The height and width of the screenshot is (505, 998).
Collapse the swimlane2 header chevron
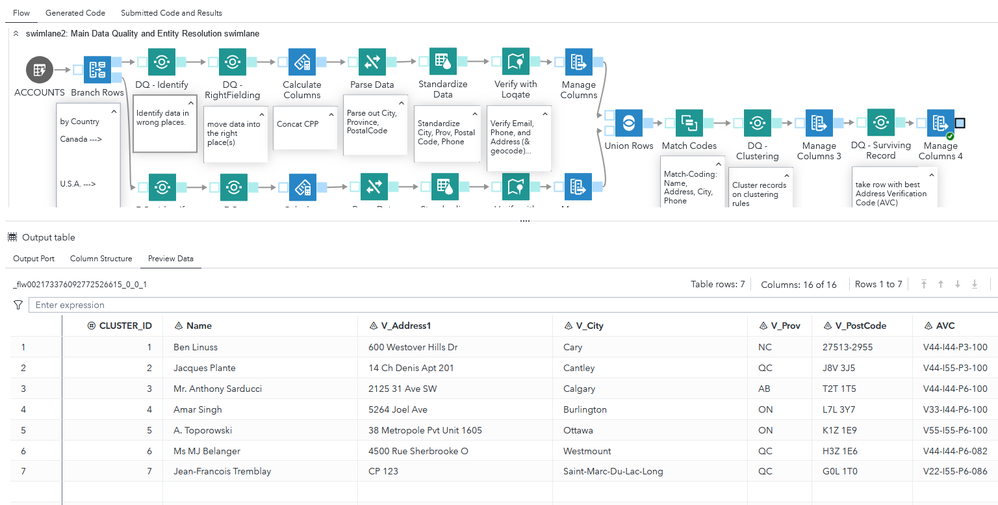click(16, 34)
